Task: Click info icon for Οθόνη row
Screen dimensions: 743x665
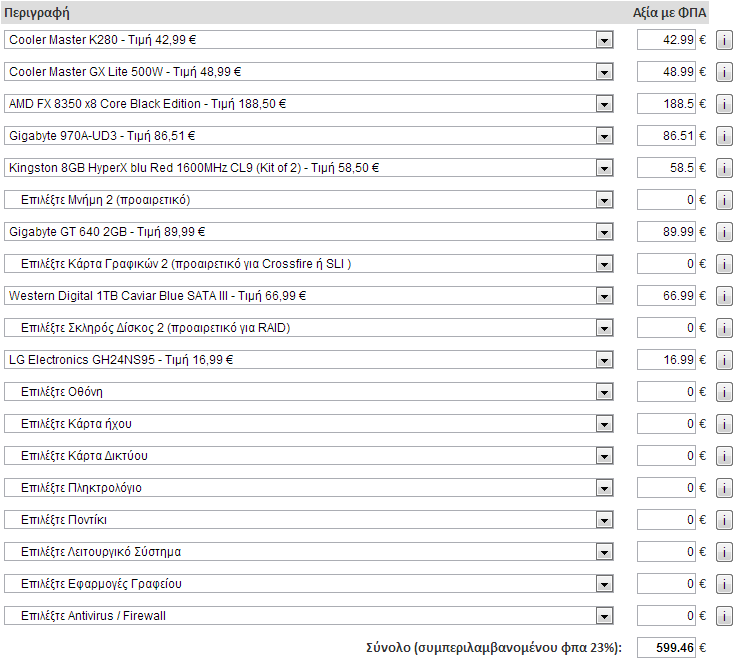Action: (x=724, y=392)
